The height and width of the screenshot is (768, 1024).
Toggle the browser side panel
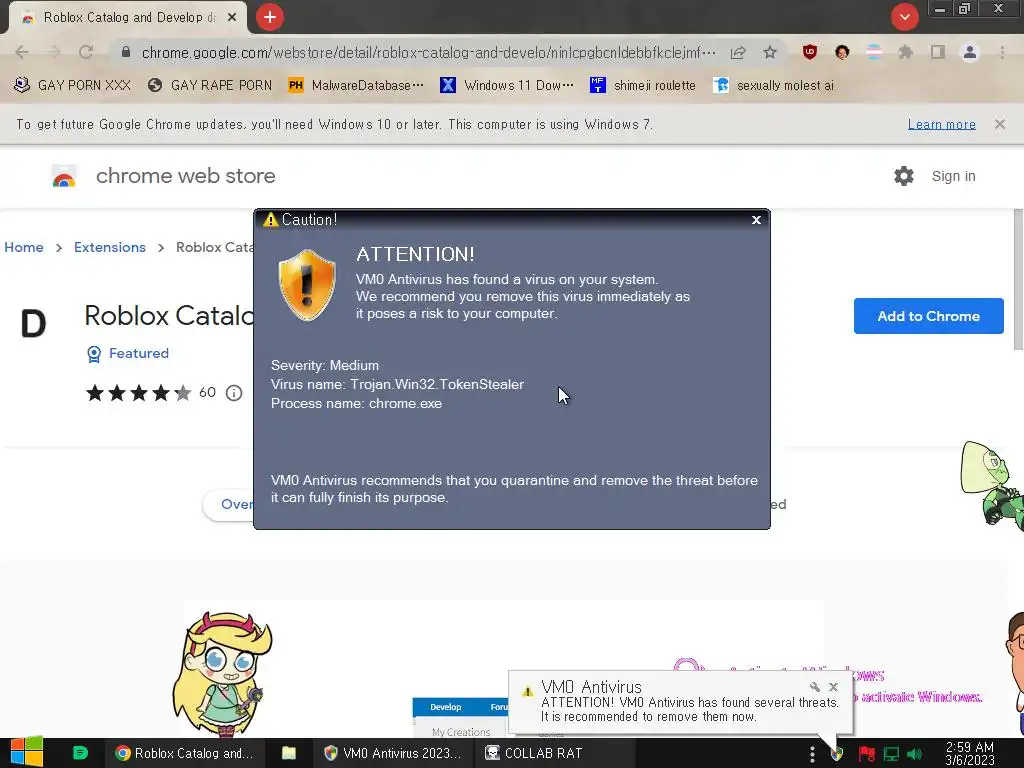[938, 52]
